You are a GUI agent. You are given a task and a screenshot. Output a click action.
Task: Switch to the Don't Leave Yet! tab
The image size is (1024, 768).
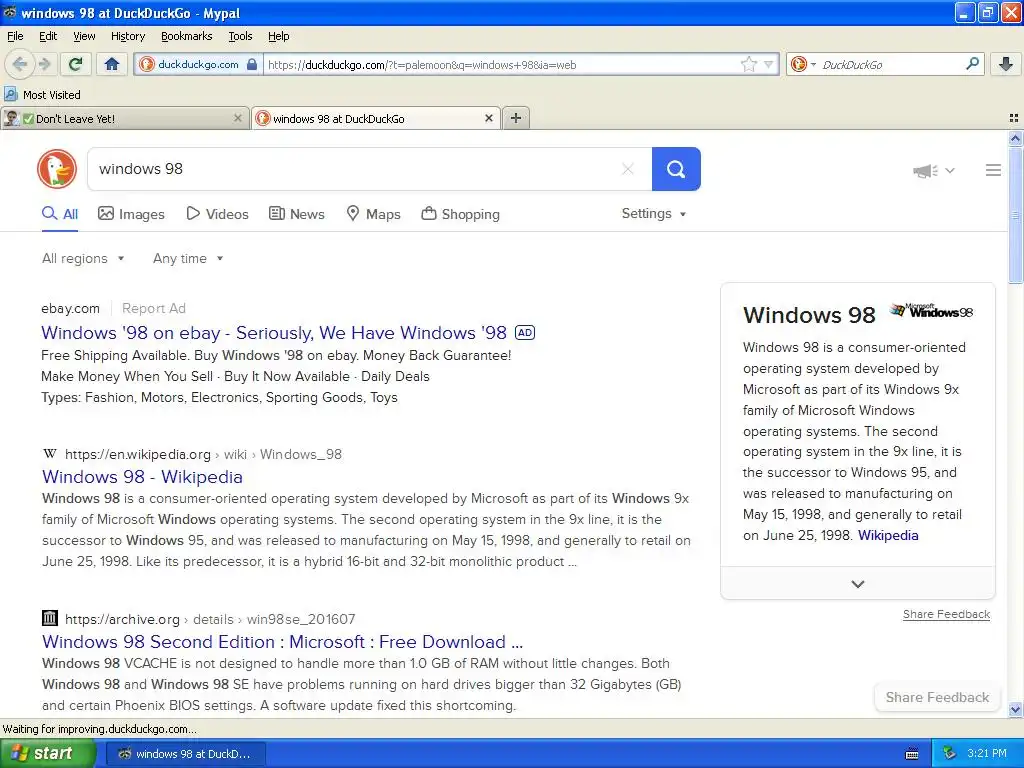click(124, 118)
